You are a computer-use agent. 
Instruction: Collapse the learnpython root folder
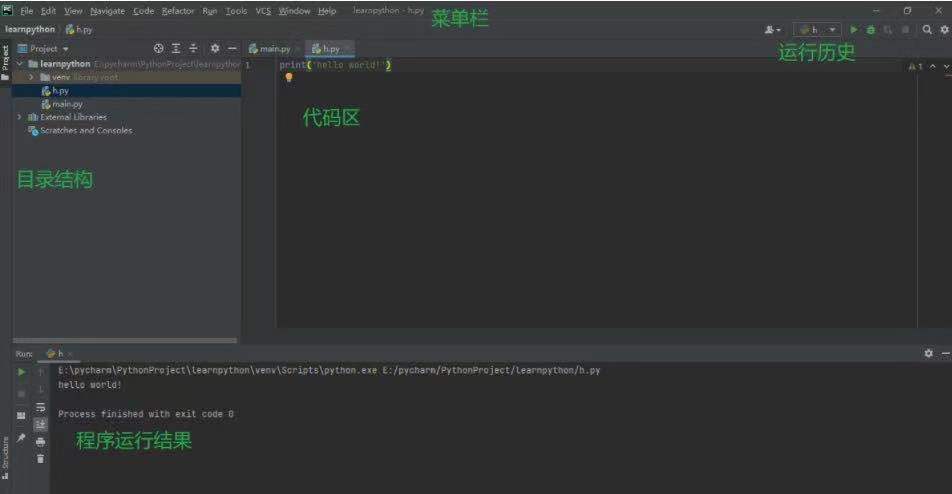[x=19, y=64]
